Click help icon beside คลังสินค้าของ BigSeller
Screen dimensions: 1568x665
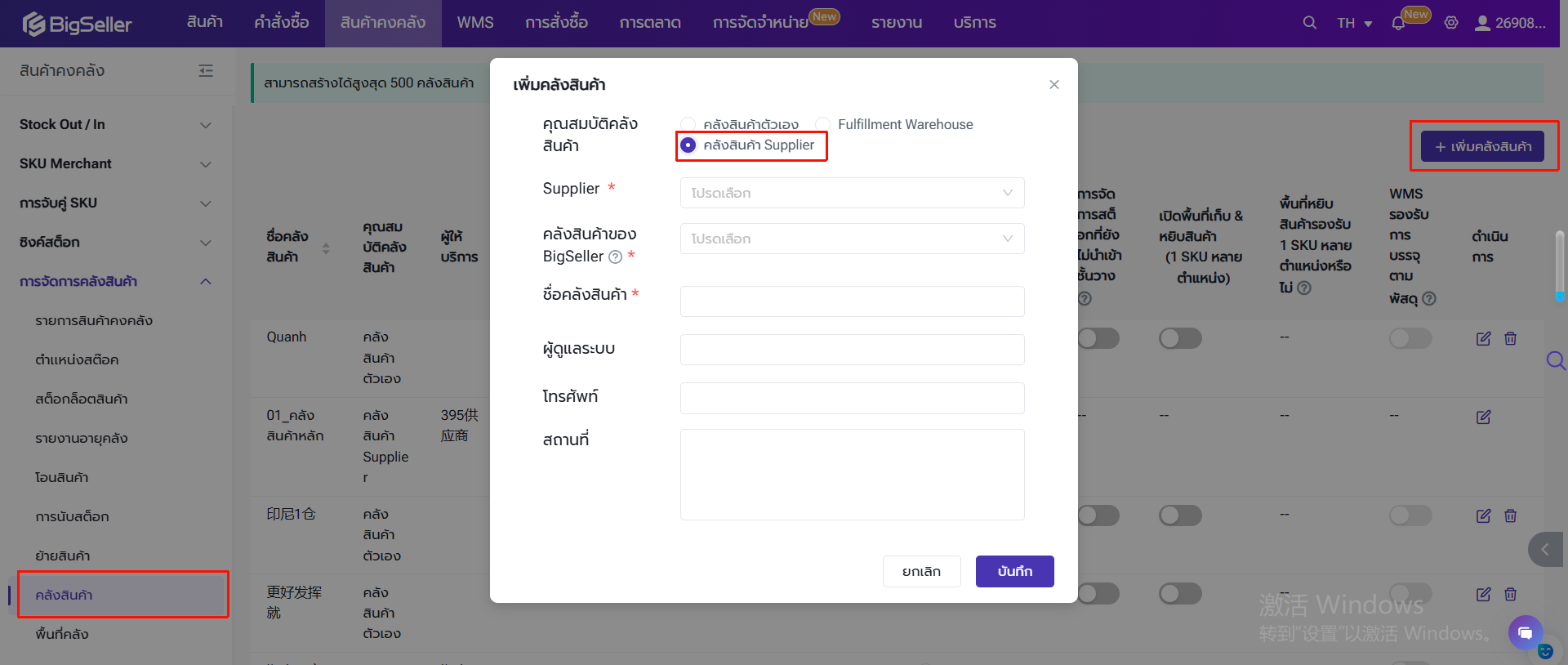pyautogui.click(x=616, y=257)
